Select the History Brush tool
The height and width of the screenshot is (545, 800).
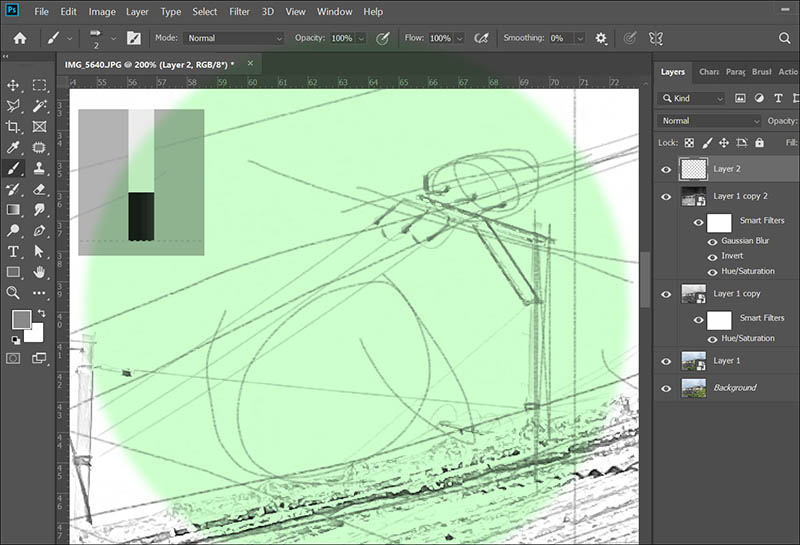(13, 189)
